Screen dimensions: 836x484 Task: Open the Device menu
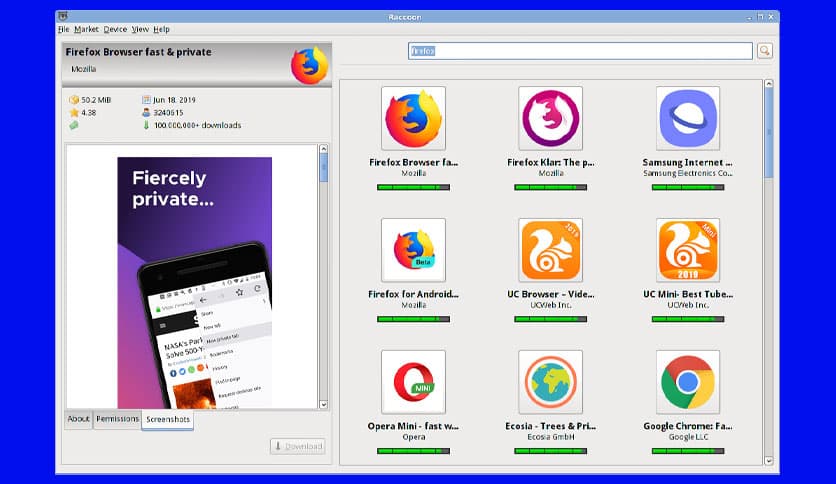[115, 29]
